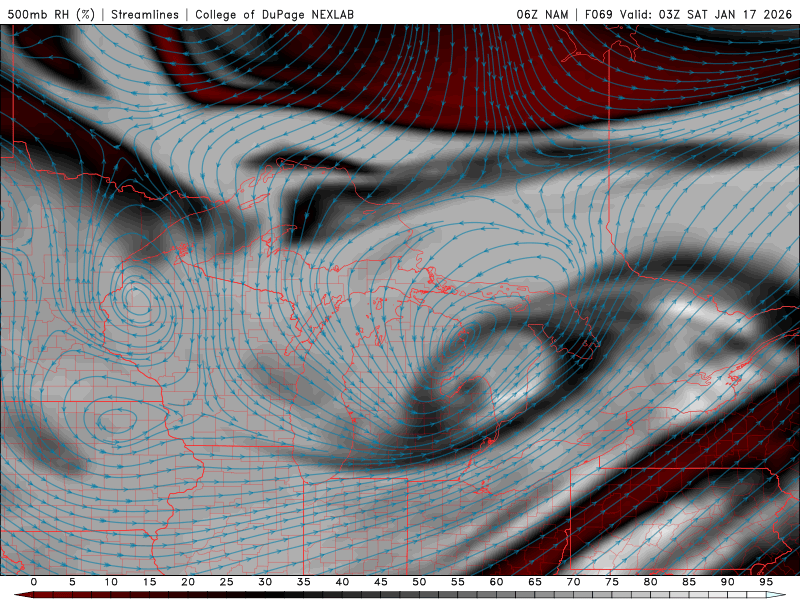Click 'College of DuPage NEXLAB' text
The width and height of the screenshot is (800, 600).
274,14
